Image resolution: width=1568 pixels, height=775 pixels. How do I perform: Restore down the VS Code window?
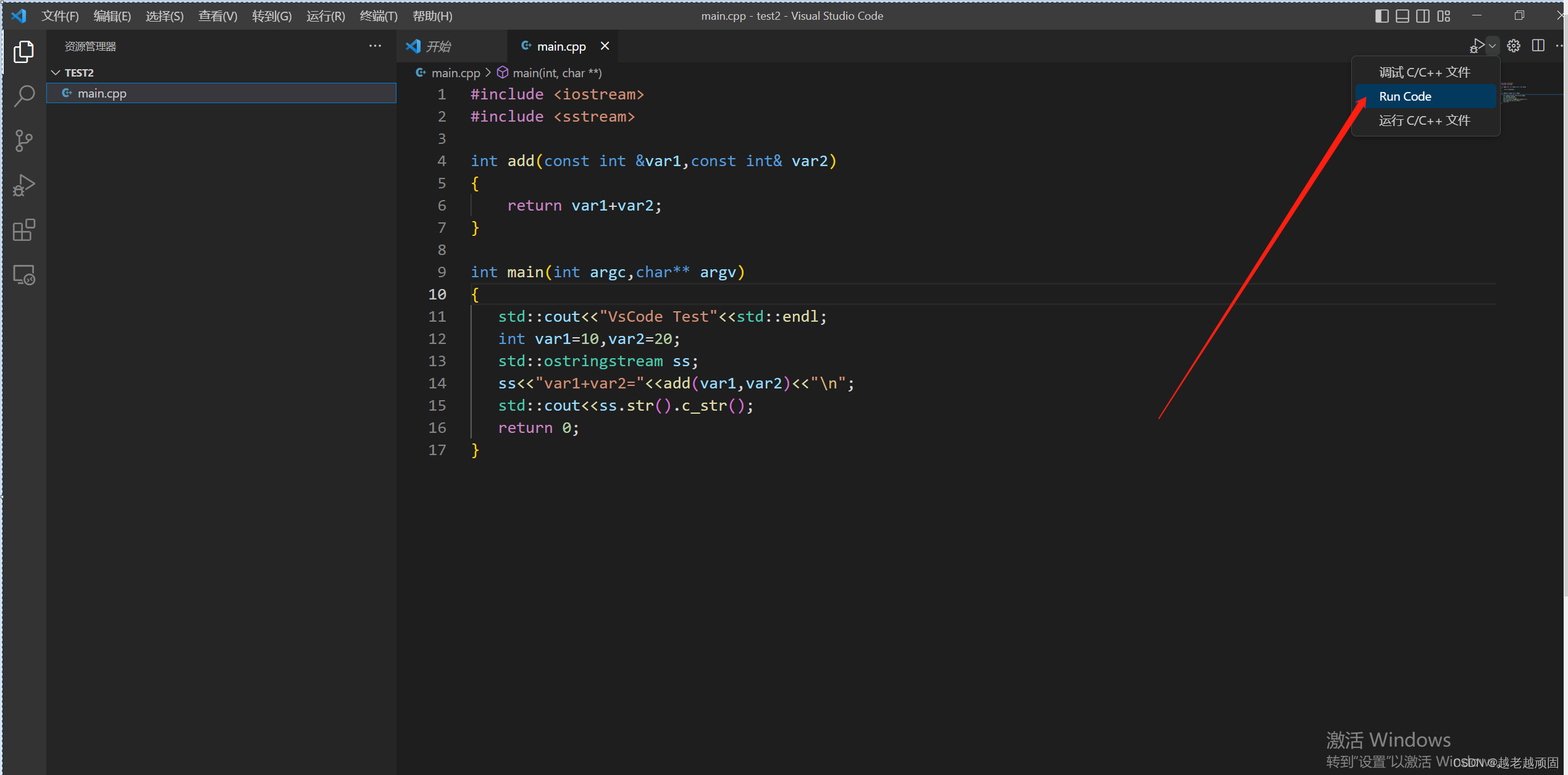1519,15
